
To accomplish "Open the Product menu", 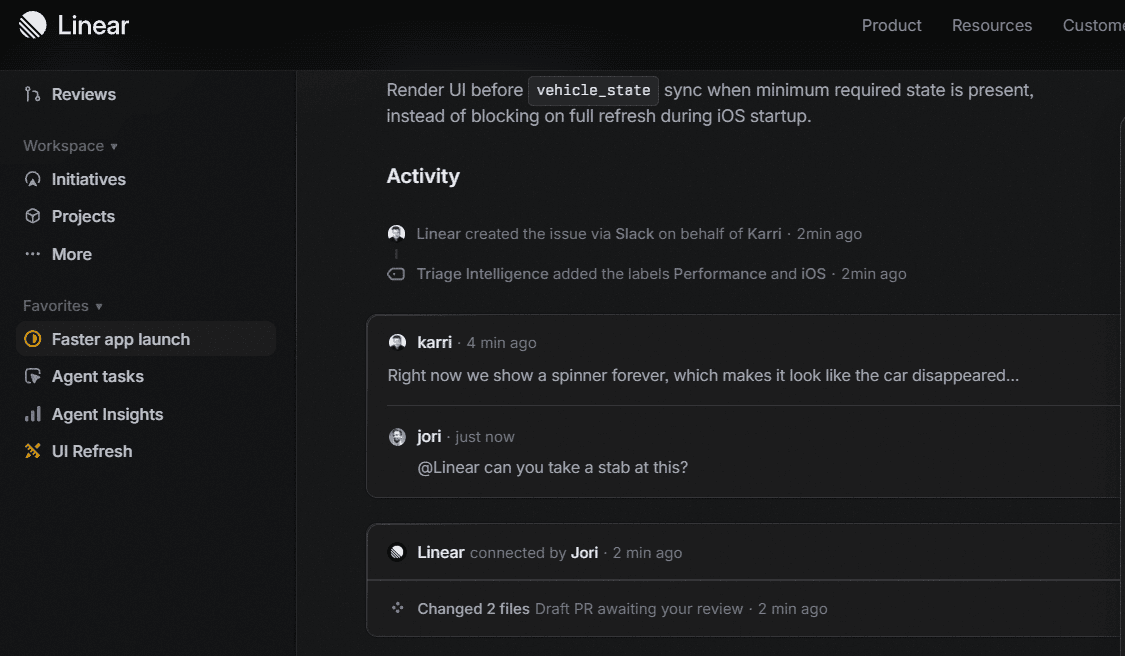I will pyautogui.click(x=891, y=25).
